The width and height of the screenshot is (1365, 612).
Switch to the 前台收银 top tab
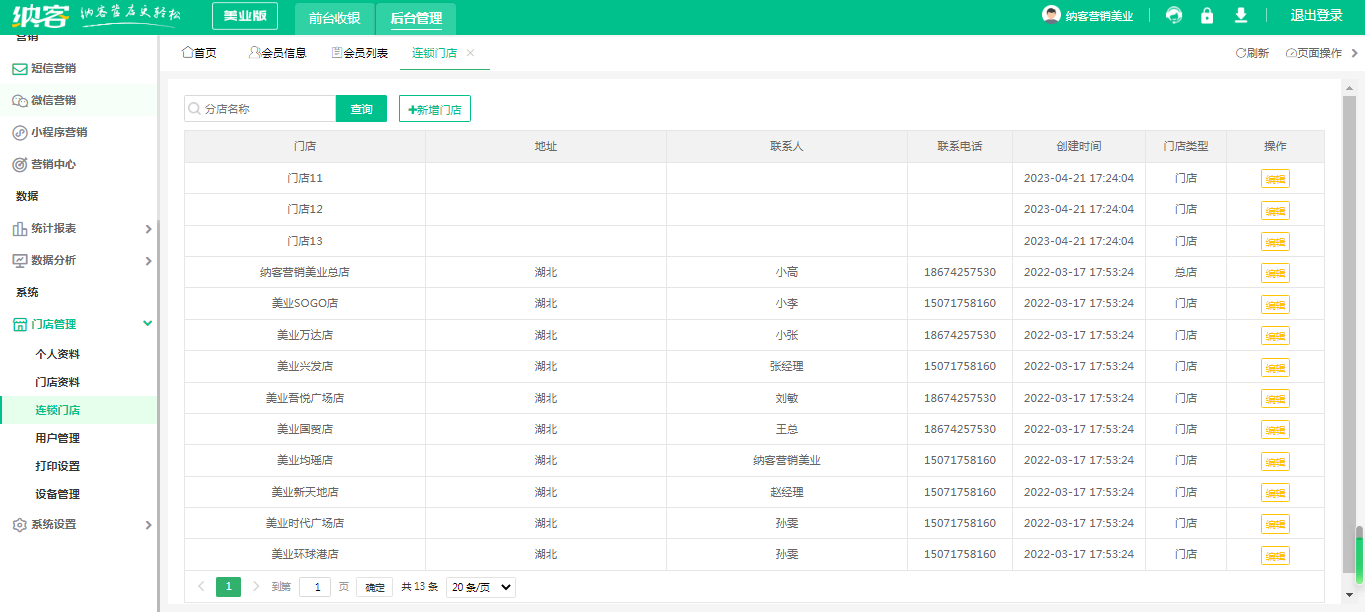coord(334,17)
